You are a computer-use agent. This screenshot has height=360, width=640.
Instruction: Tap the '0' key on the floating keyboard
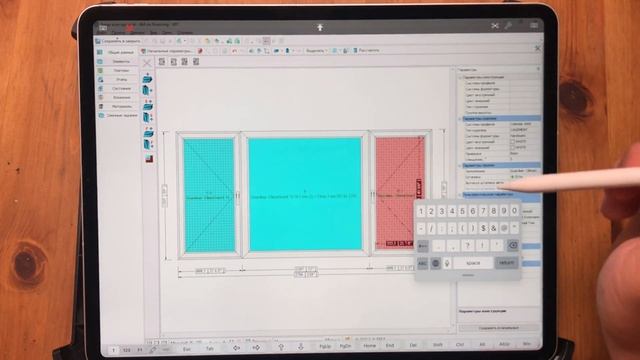[514, 211]
